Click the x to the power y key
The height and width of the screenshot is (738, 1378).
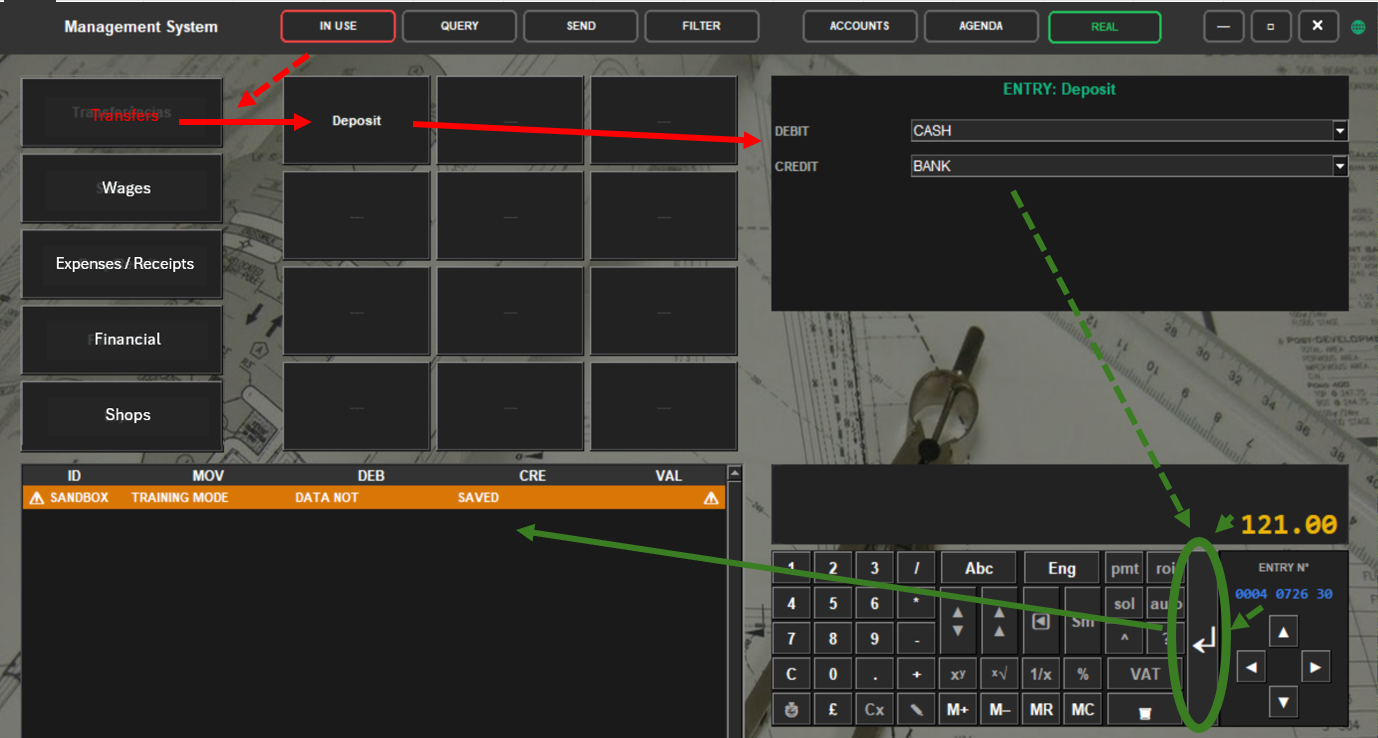point(958,674)
